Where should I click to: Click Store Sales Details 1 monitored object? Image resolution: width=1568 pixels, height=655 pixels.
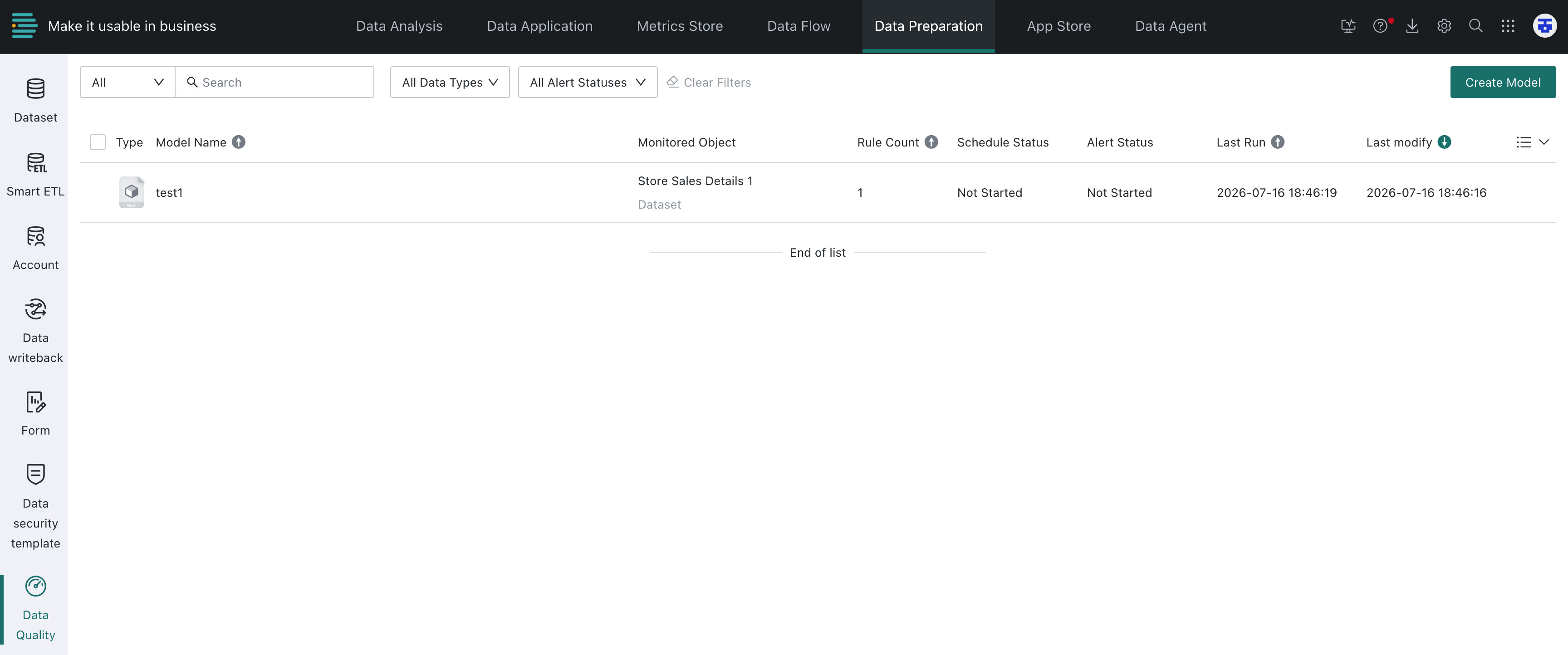[695, 181]
